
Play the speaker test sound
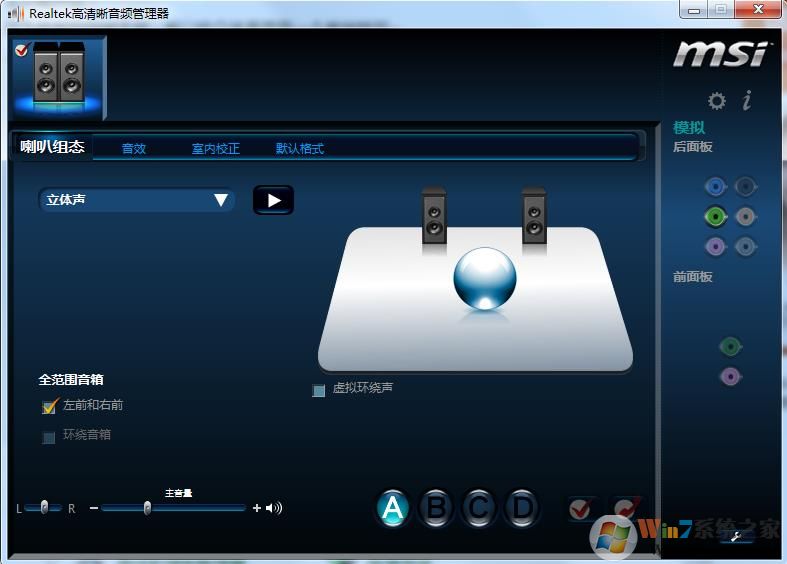click(x=273, y=200)
